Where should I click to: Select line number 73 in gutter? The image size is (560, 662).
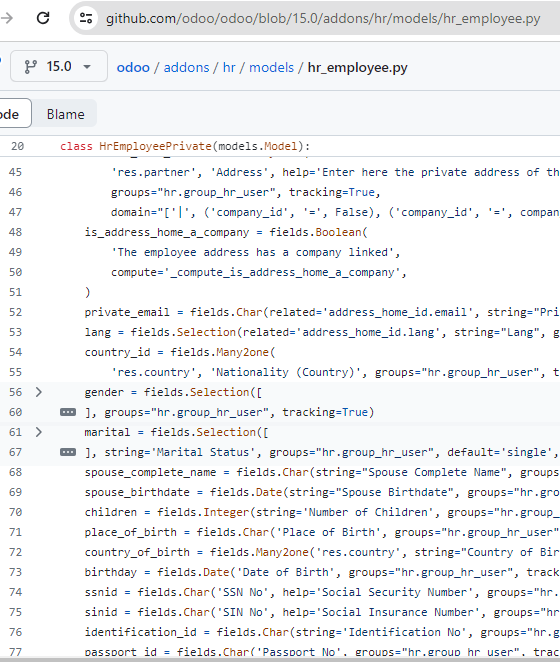click(16, 572)
